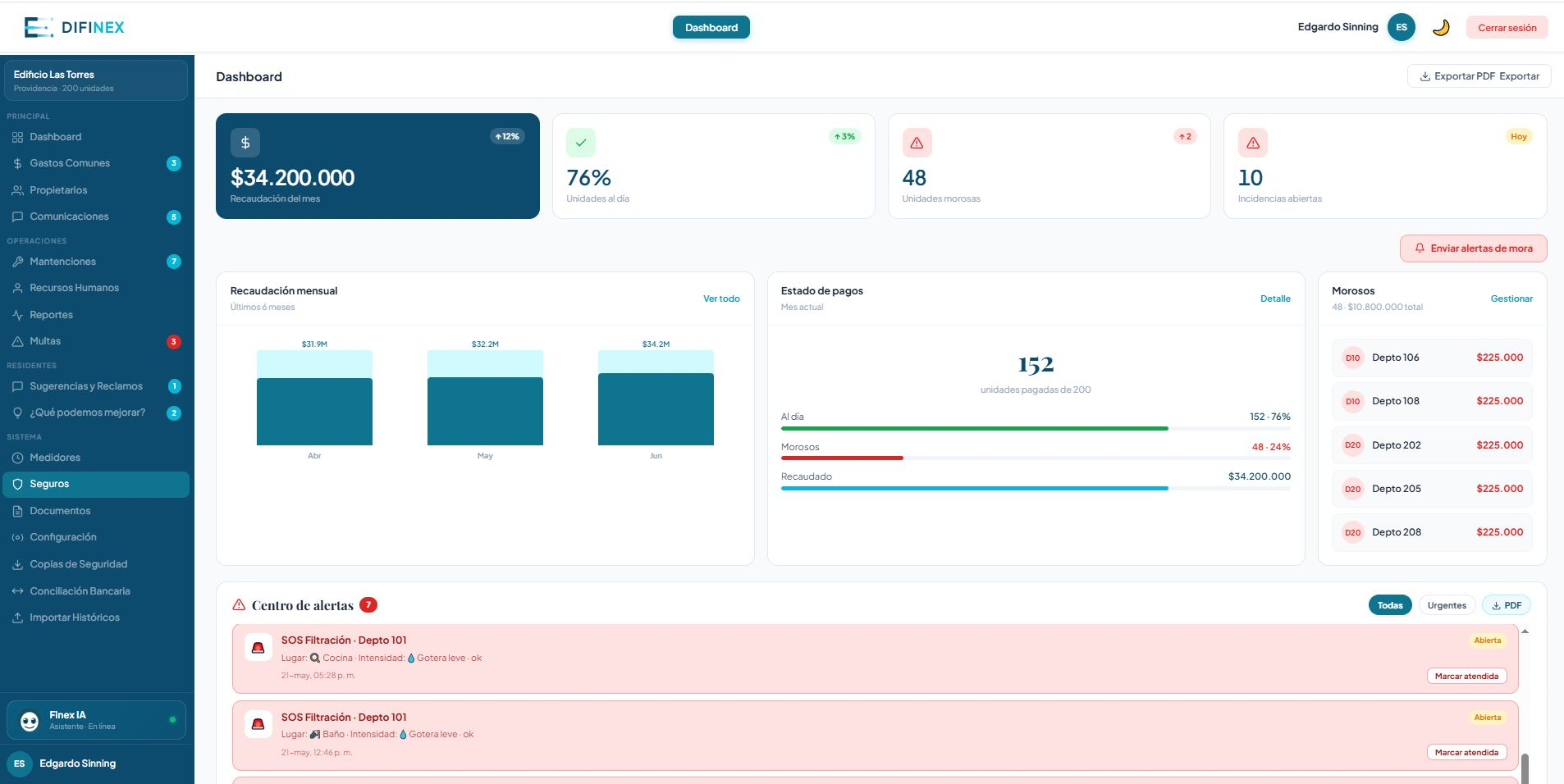Viewport: 1564px width, 784px height.
Task: Click Enviar alertas de mora button
Action: [1474, 248]
